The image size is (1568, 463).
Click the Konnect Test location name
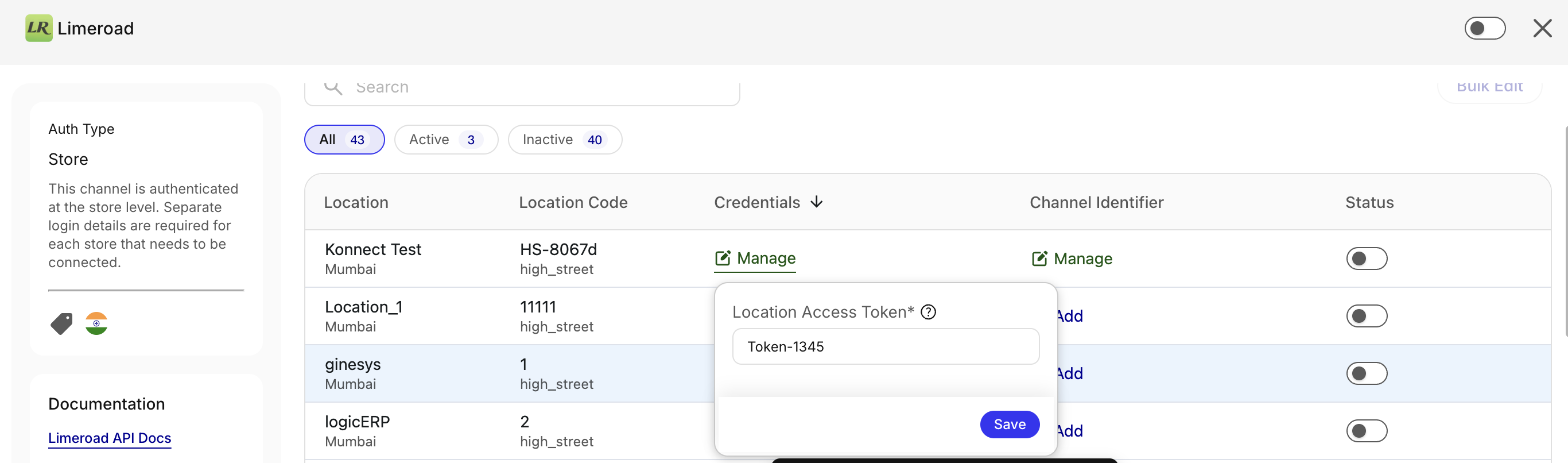(372, 249)
